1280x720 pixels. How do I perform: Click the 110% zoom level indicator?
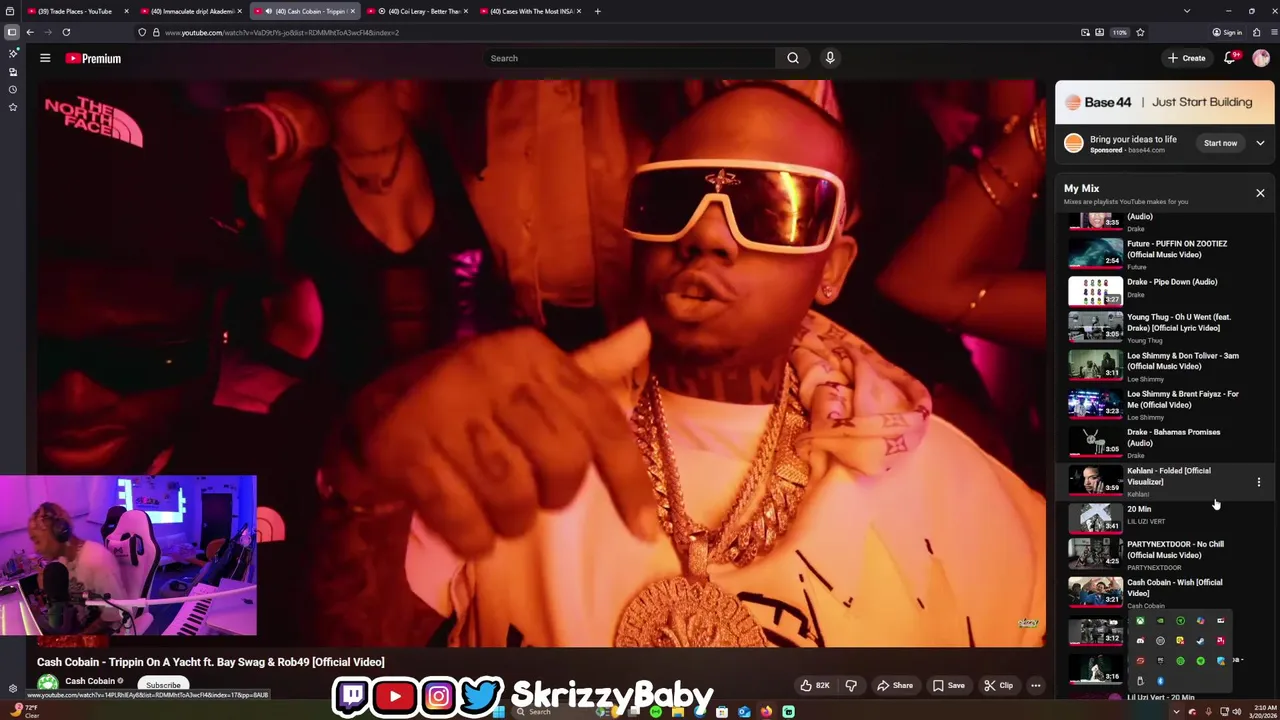(x=1120, y=32)
